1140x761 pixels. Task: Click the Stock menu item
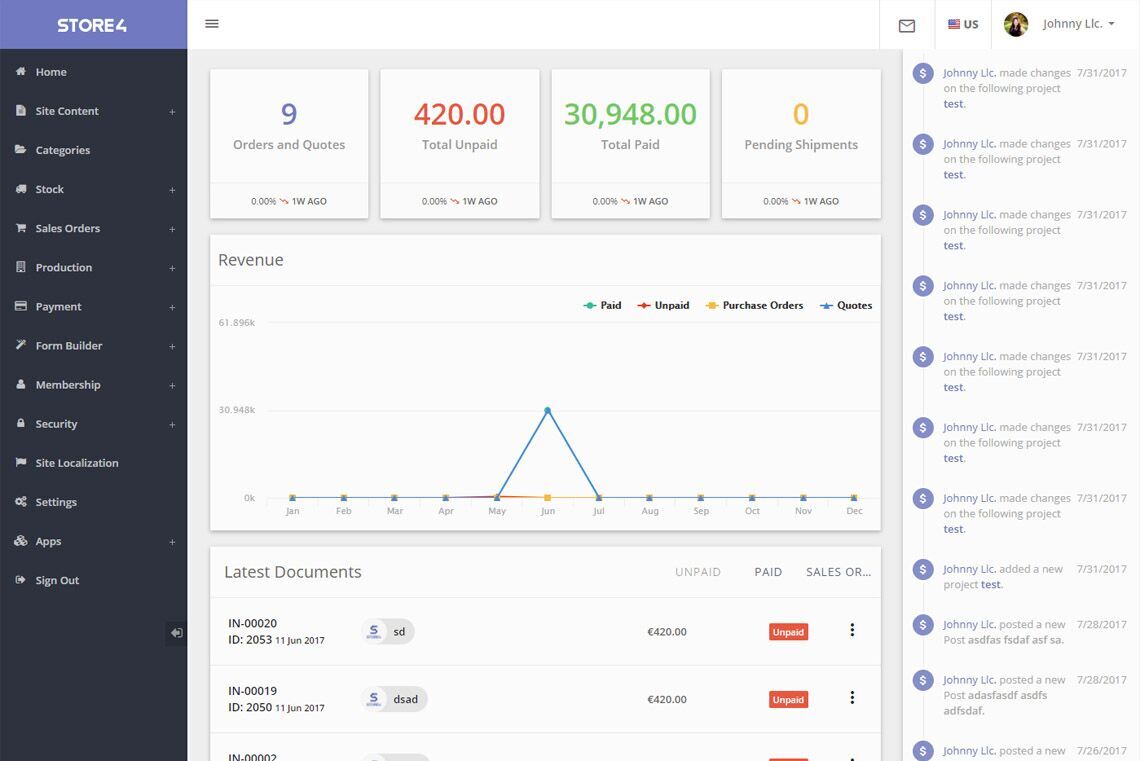[49, 190]
